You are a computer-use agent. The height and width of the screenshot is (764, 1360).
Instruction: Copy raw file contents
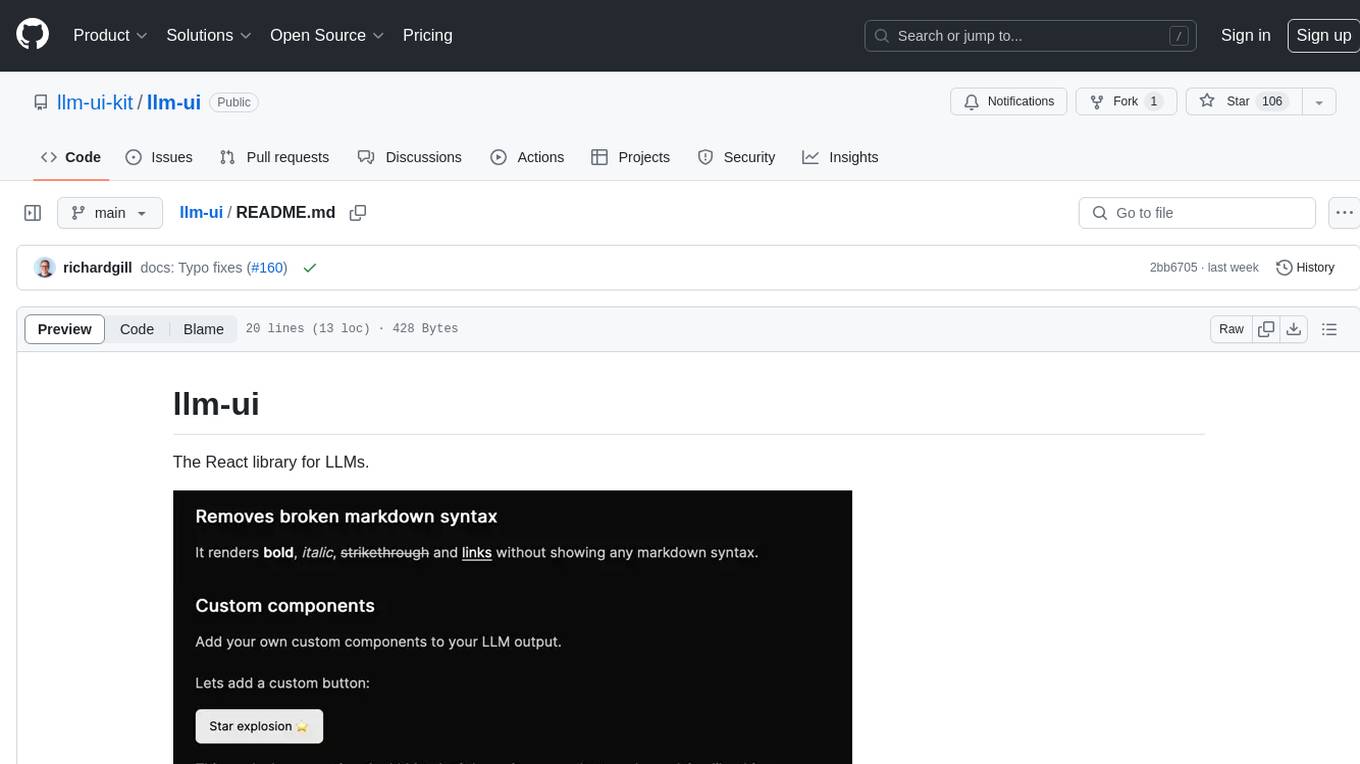[x=1266, y=329]
